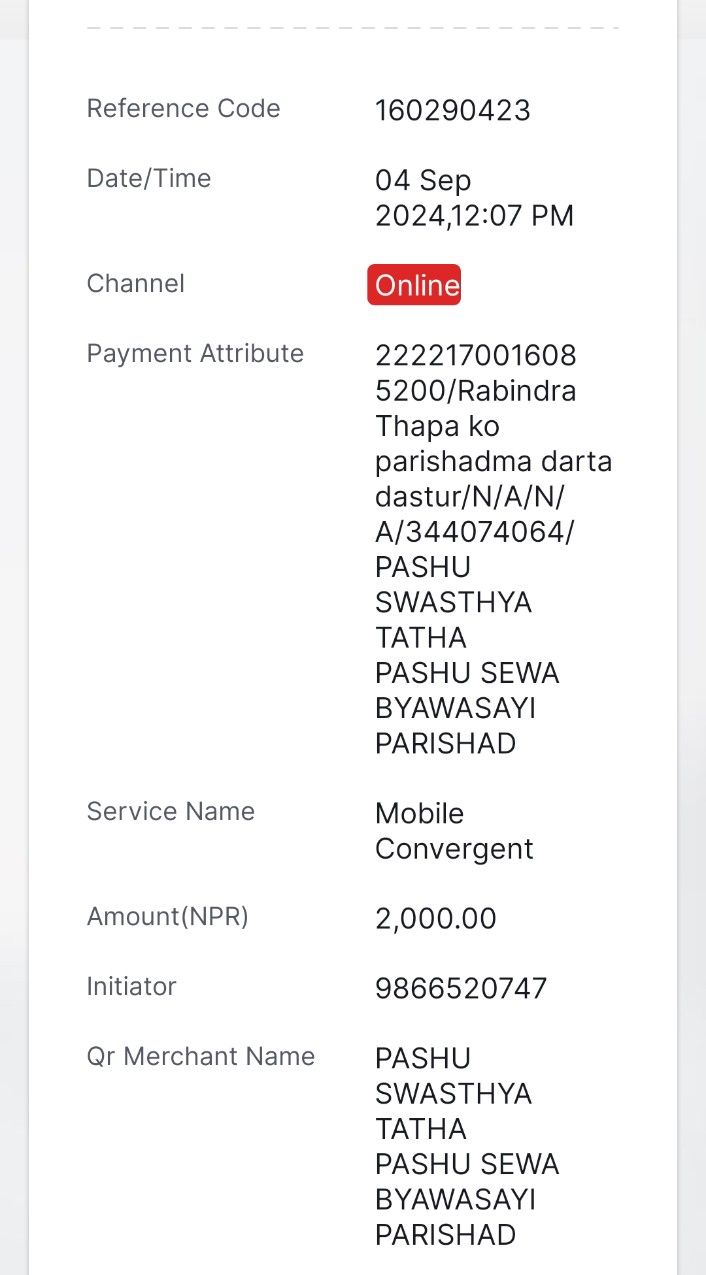The width and height of the screenshot is (706, 1275).
Task: Click the Service Name label
Action: point(171,811)
